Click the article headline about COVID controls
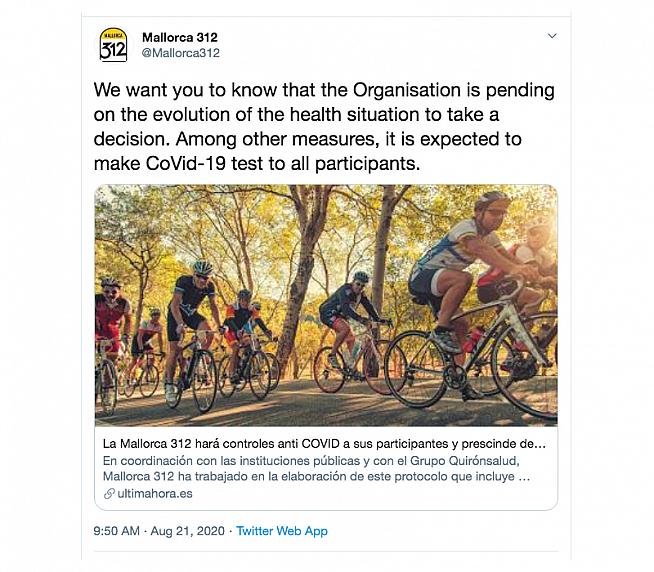The height and width of the screenshot is (572, 654). [x=324, y=443]
